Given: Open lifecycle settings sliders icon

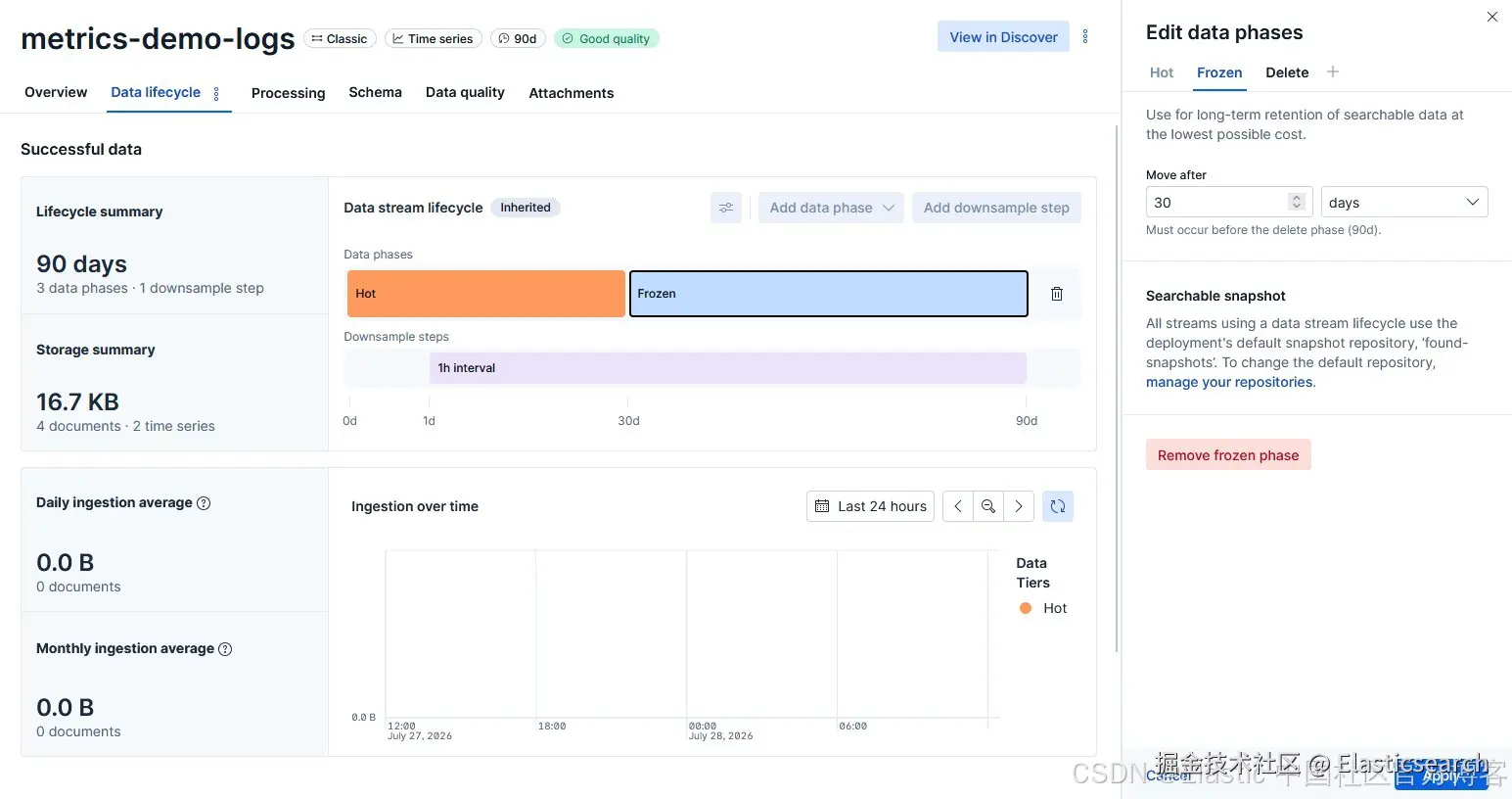Looking at the screenshot, I should pos(726,208).
